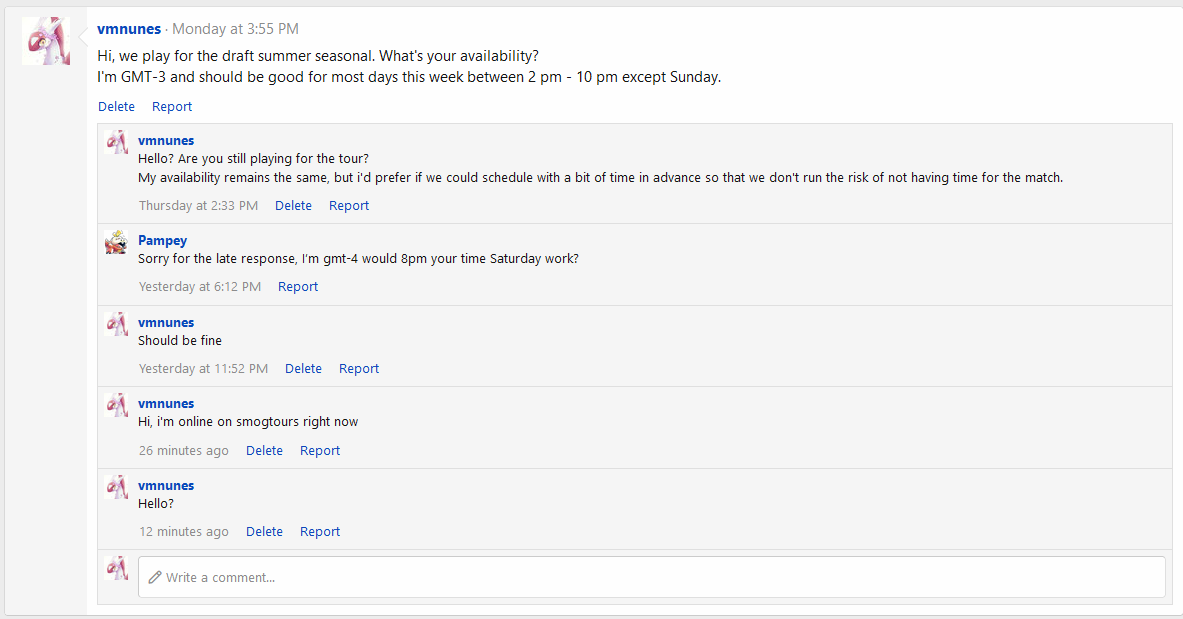1183x619 pixels.
Task: Delete the 'Should be fine' comment
Action: click(303, 368)
